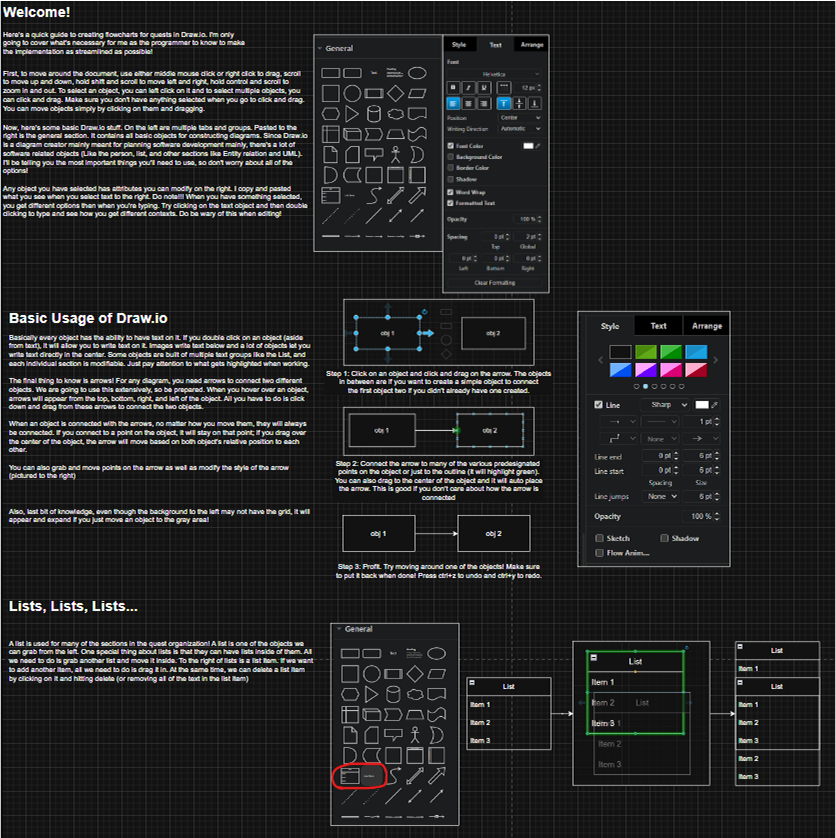Image resolution: width=836 pixels, height=838 pixels.
Task: Align text to bottom vertically in the font panel
Action: (535, 103)
